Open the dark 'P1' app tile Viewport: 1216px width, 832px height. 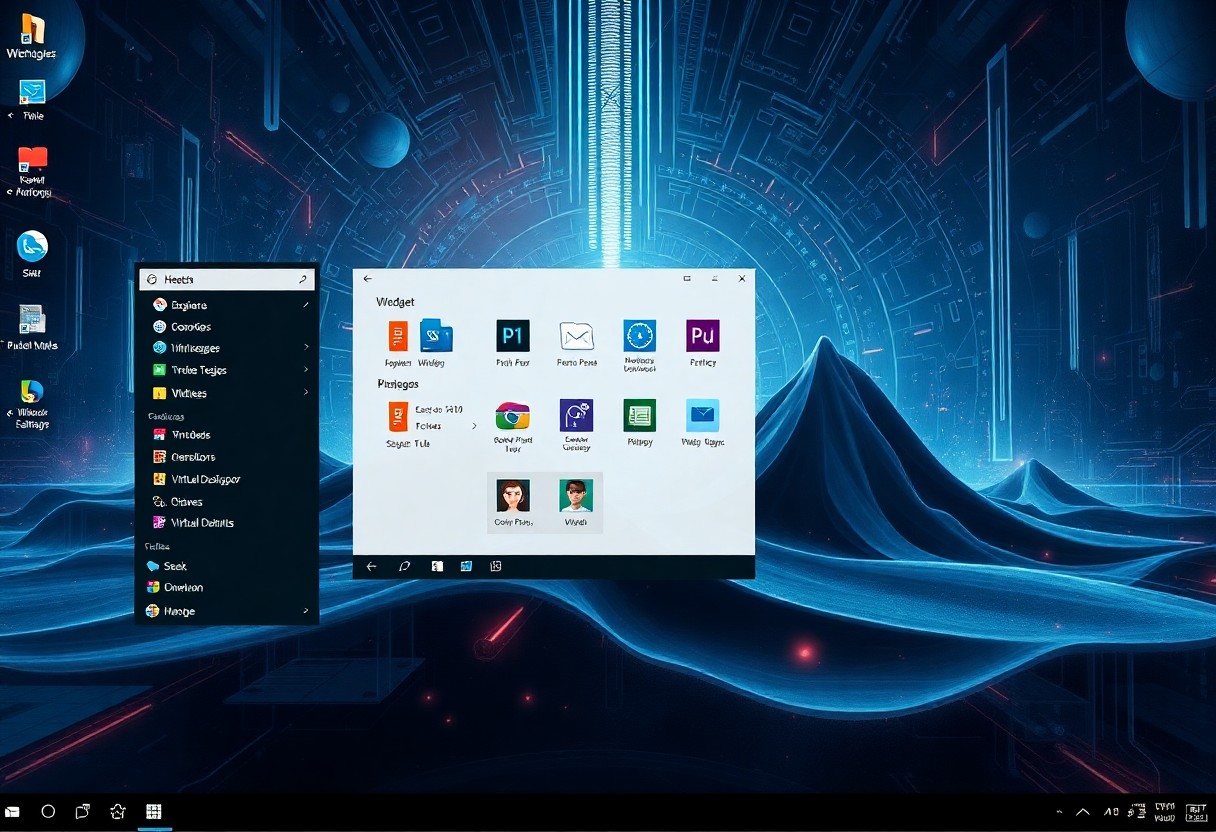tap(513, 336)
